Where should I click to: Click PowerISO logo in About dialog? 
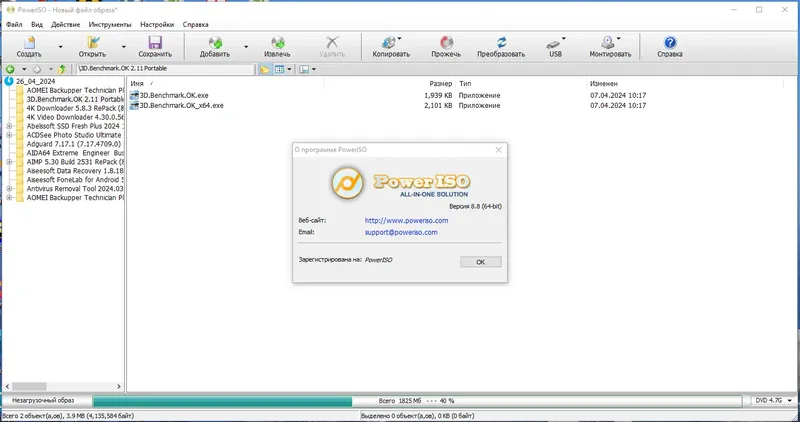pos(347,183)
